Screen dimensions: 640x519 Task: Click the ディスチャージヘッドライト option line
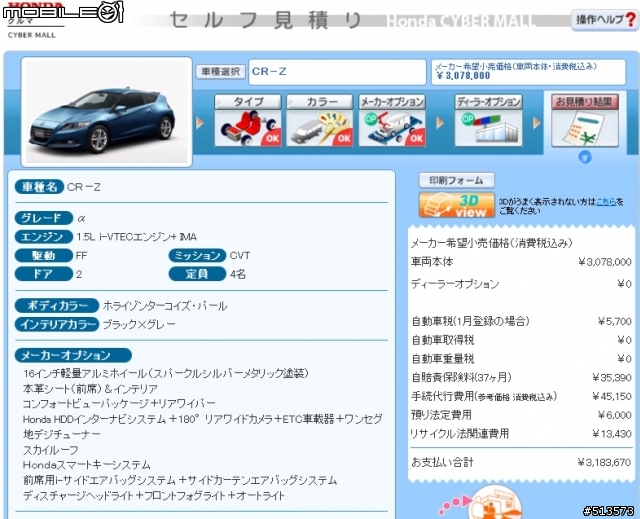(x=153, y=496)
